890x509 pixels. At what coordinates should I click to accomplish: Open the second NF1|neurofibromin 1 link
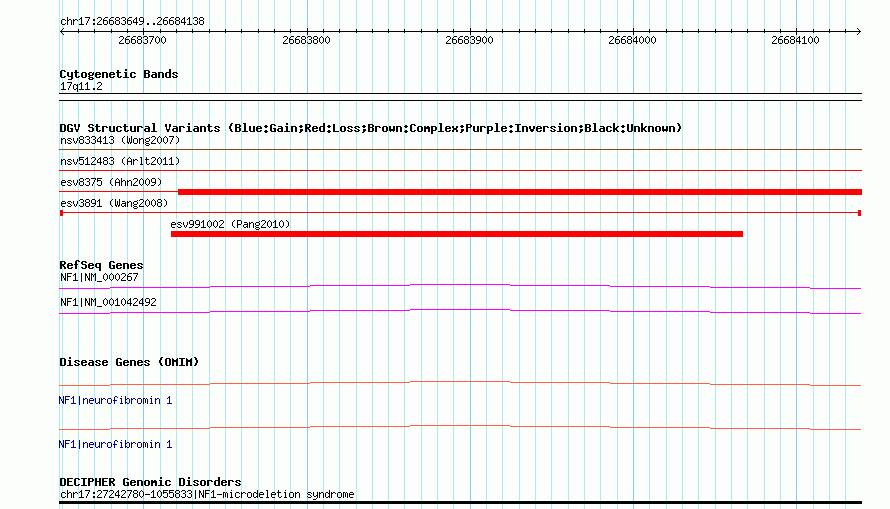tap(115, 444)
